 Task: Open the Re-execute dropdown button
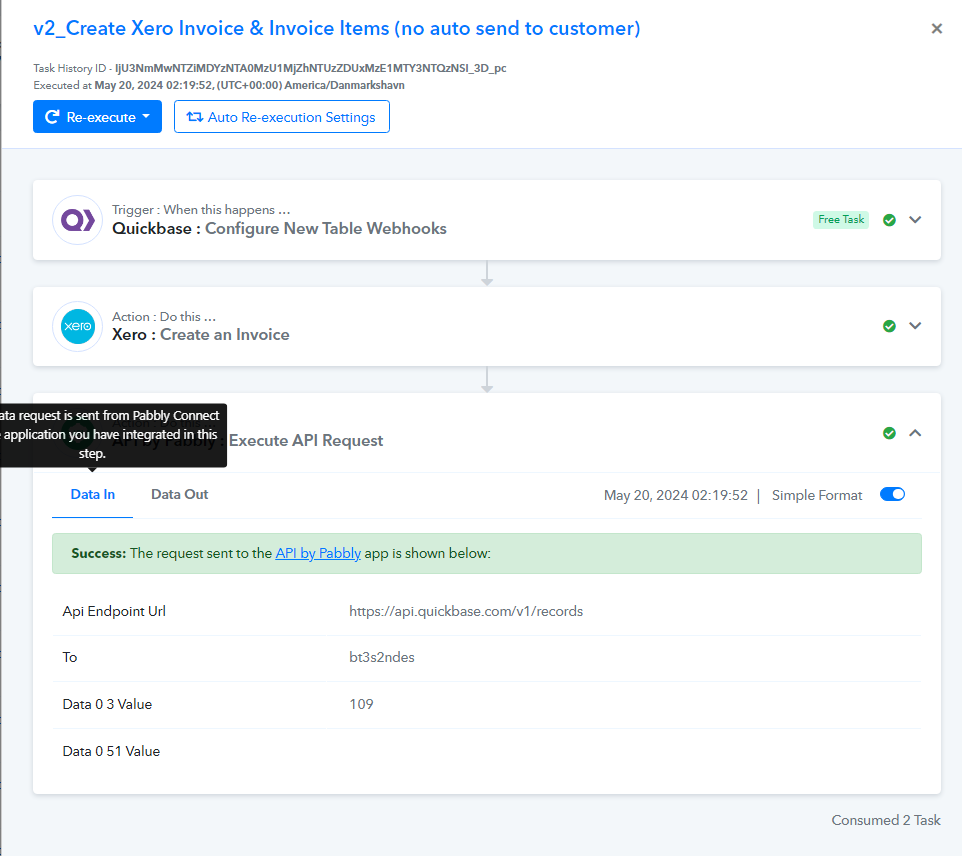(98, 117)
